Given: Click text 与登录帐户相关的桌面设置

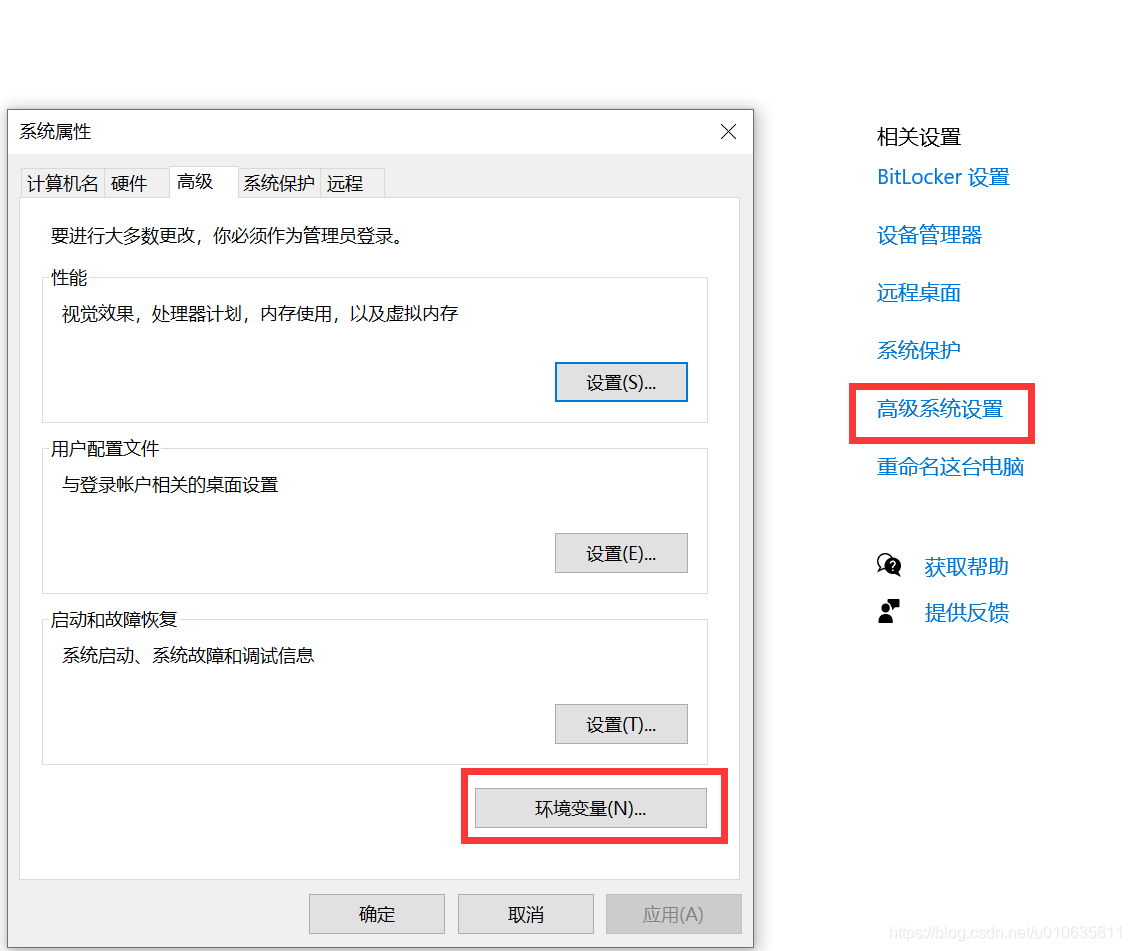Looking at the screenshot, I should pyautogui.click(x=170, y=484).
